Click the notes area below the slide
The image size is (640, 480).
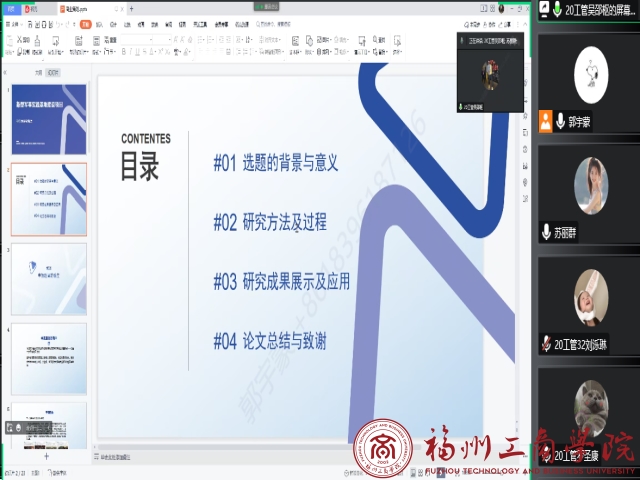pyautogui.click(x=300, y=456)
